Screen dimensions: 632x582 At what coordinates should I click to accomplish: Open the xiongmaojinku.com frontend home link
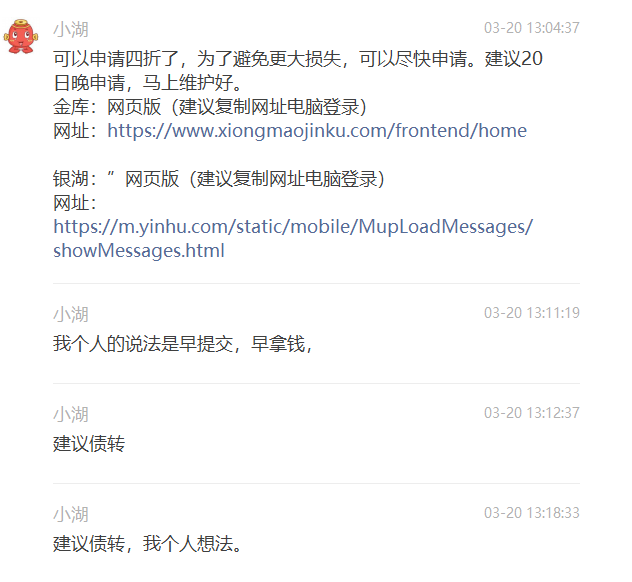click(317, 131)
